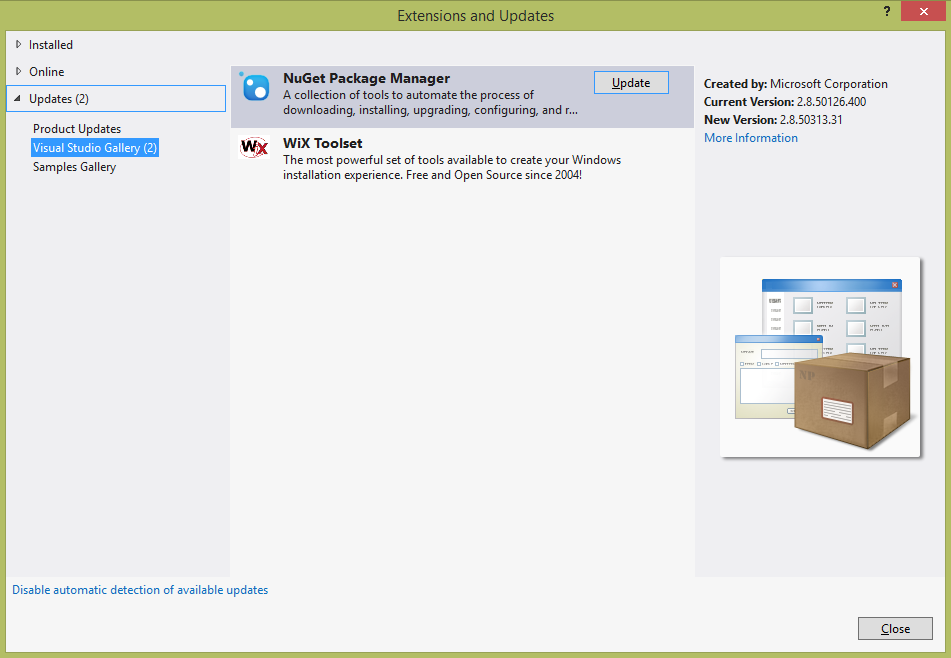Viewport: 951px width, 658px height.
Task: Click the NuGet description text
Action: pyautogui.click(x=430, y=102)
